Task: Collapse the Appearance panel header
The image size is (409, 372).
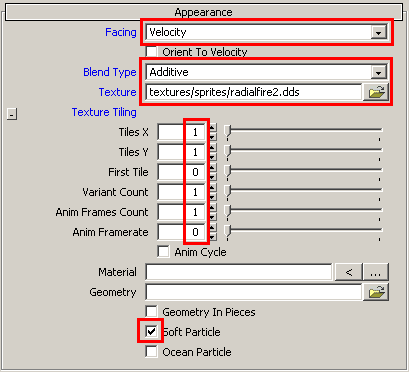Action: point(204,12)
